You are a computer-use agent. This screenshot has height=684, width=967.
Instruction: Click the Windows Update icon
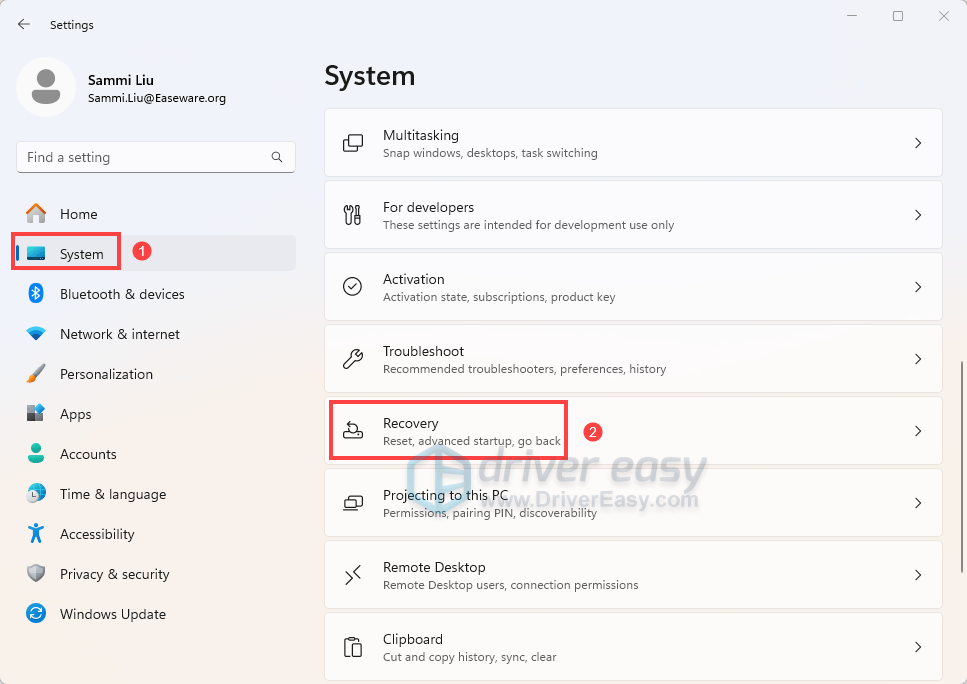click(36, 613)
